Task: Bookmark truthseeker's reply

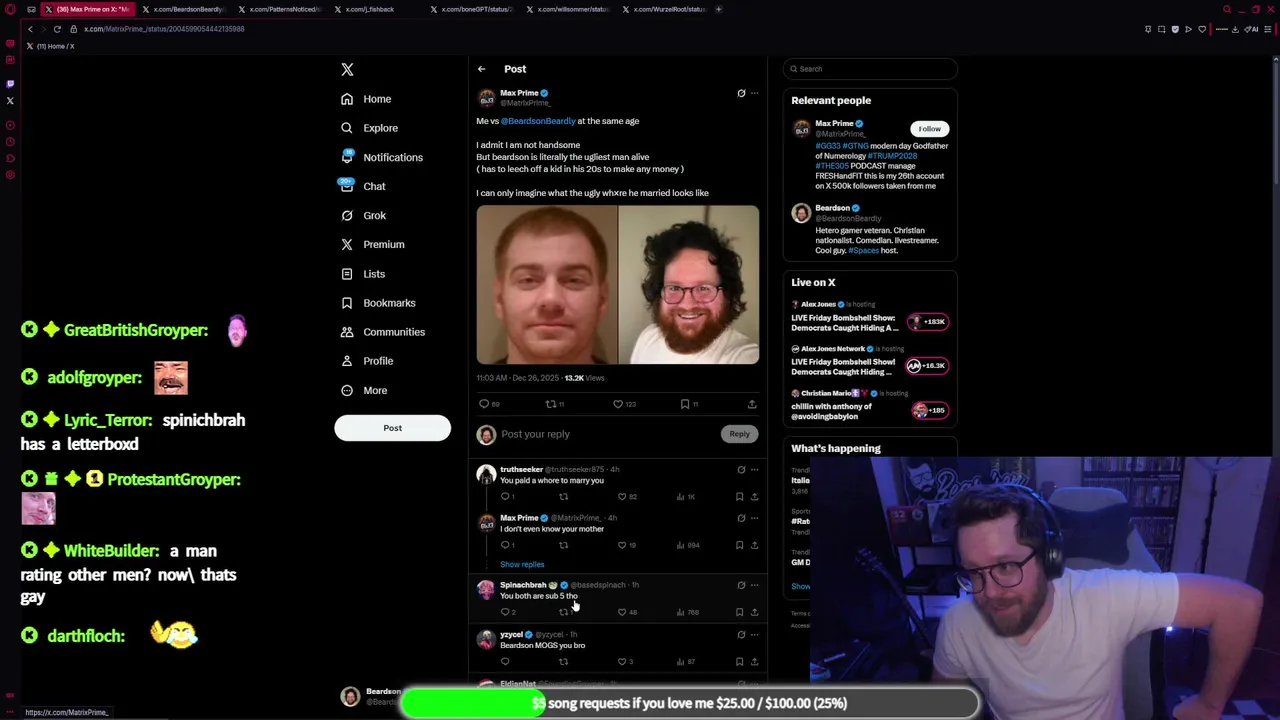Action: pos(740,497)
